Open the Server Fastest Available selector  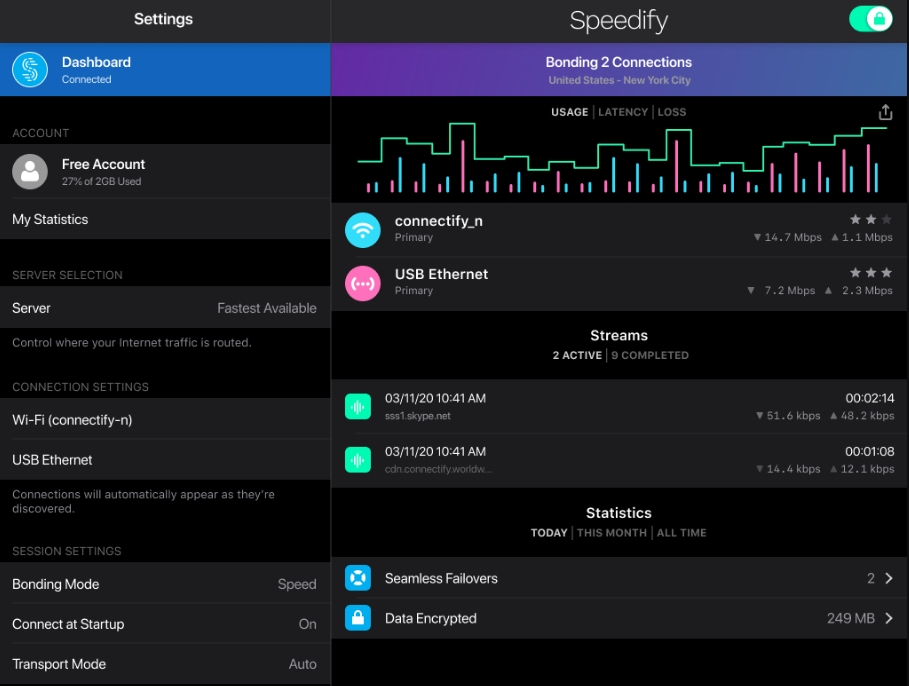point(165,307)
